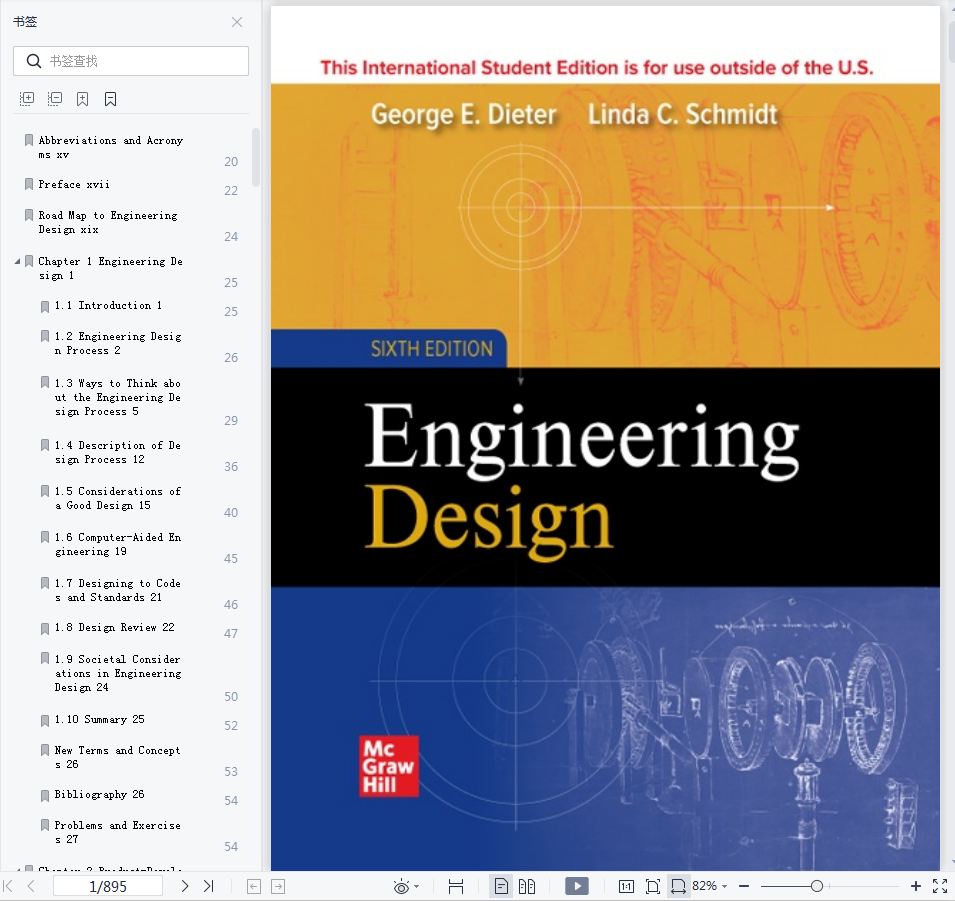The height and width of the screenshot is (901, 955).
Task: Open the Abbreviations and Acronyms bookmark
Action: 110,147
